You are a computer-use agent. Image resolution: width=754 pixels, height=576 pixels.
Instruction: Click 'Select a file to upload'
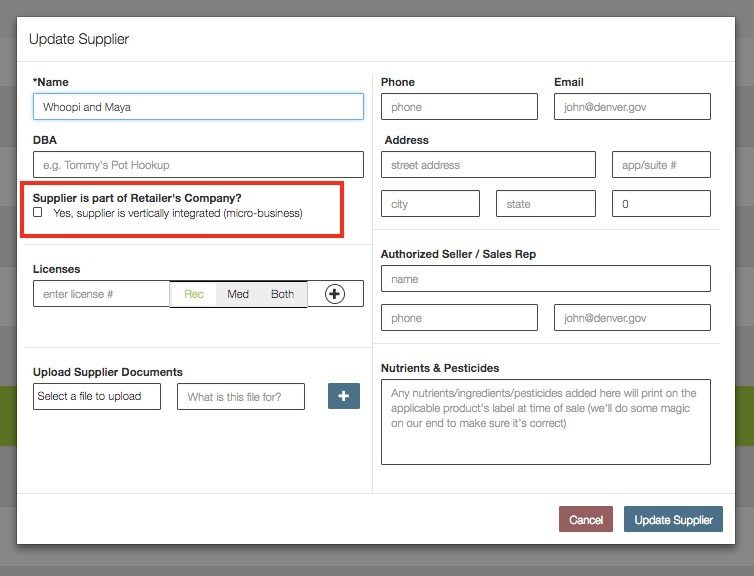96,396
